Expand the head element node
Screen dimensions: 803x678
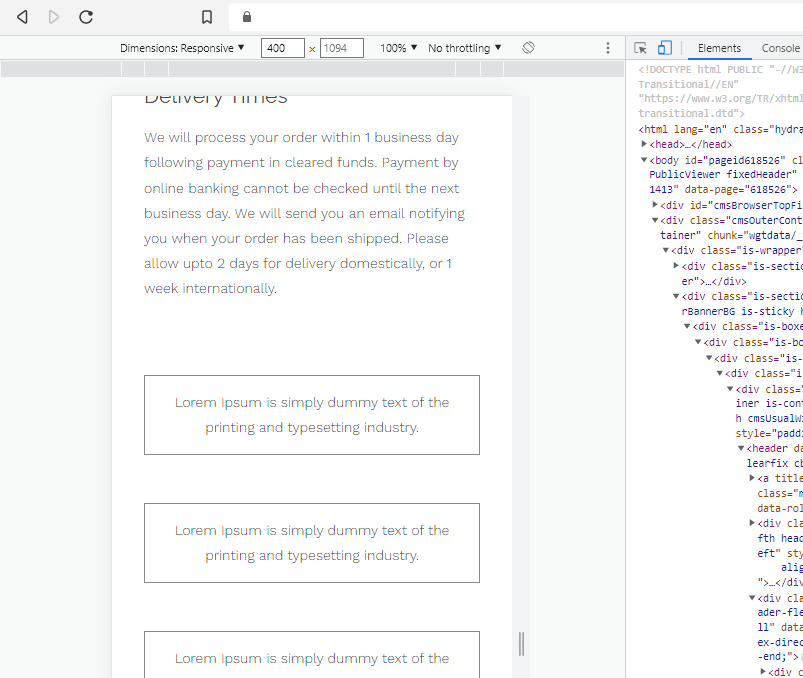coord(644,144)
